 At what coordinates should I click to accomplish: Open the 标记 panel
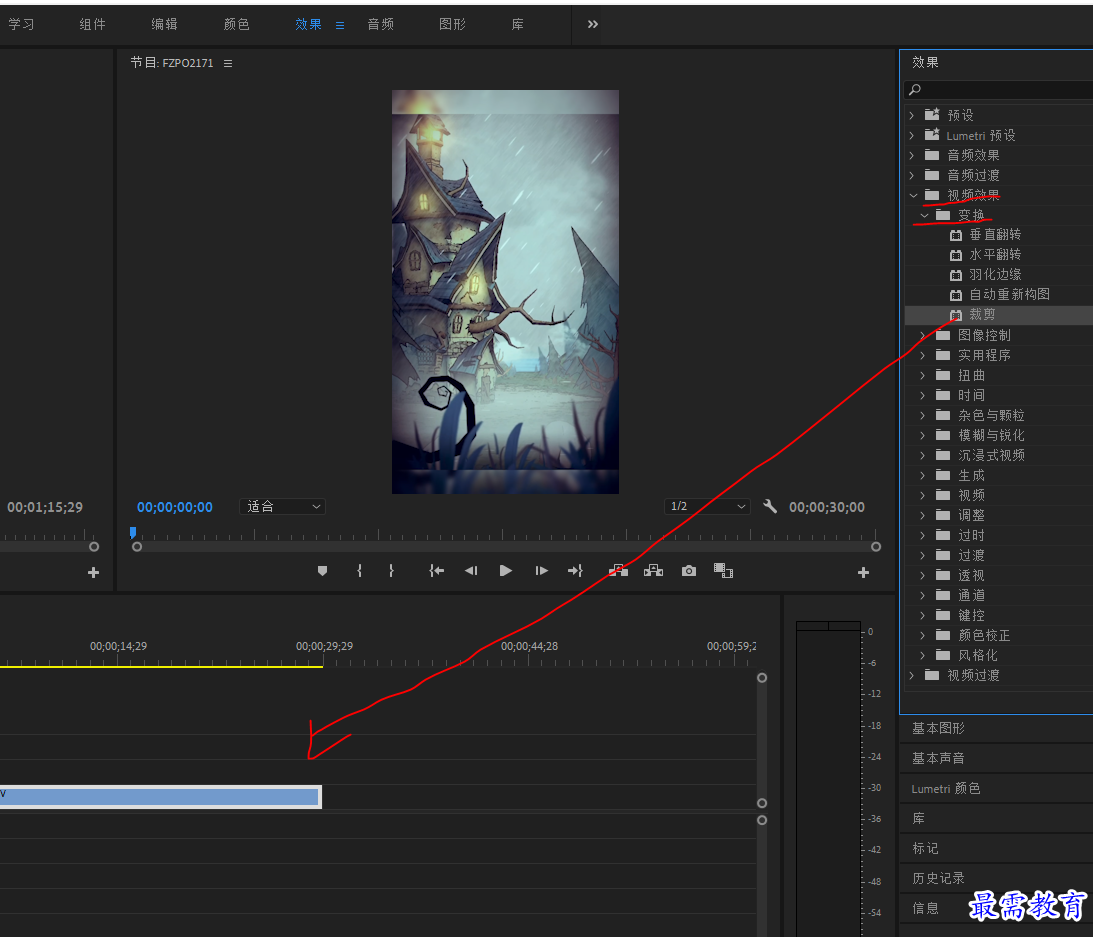coord(925,848)
